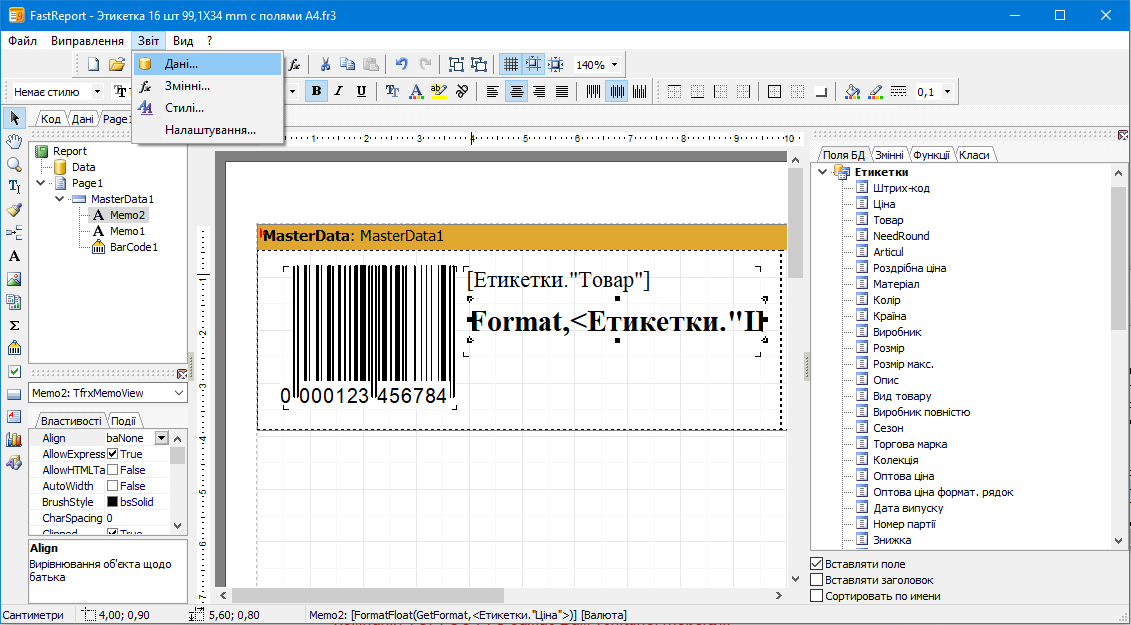Click the Copy icon

point(346,63)
